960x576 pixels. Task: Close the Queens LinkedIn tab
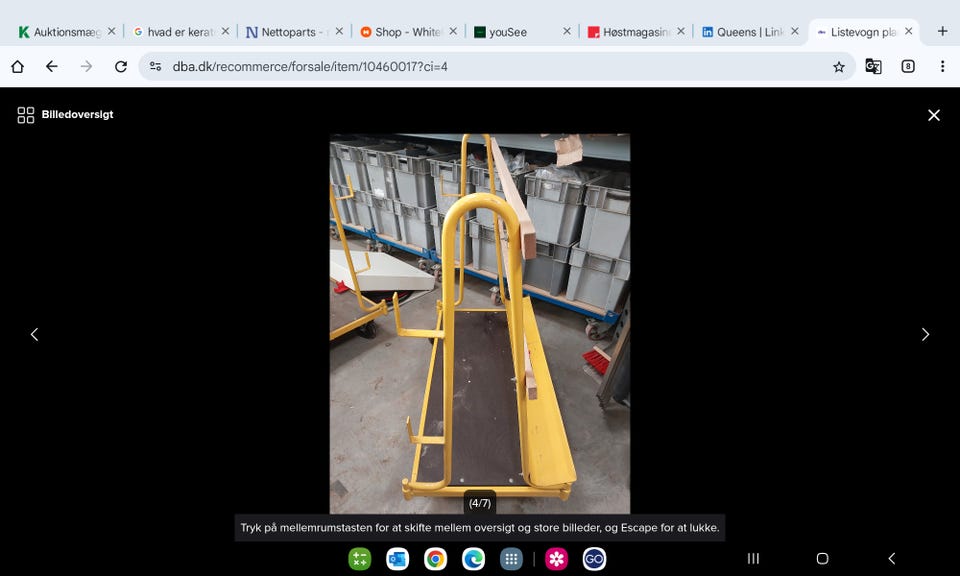tap(795, 31)
